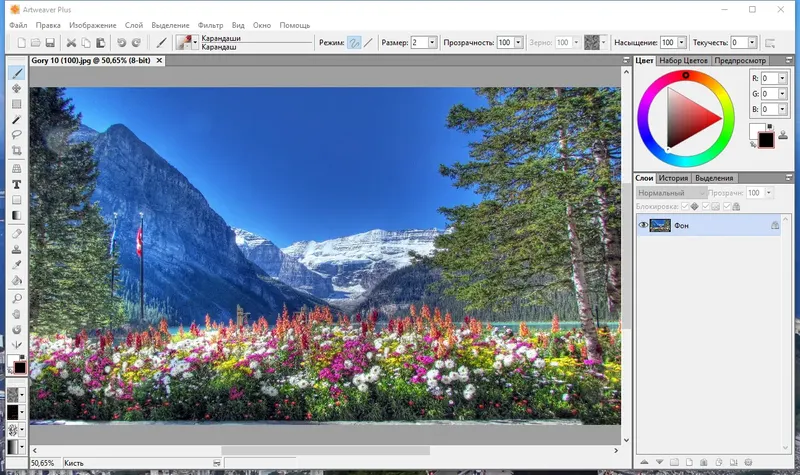Click the Save floppy disk icon
Image resolution: width=800 pixels, height=475 pixels.
click(50, 43)
